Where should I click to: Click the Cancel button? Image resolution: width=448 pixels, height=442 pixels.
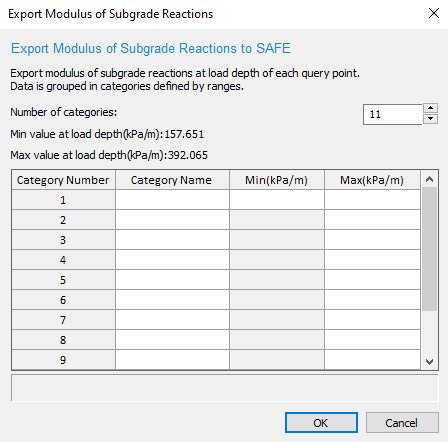(402, 423)
